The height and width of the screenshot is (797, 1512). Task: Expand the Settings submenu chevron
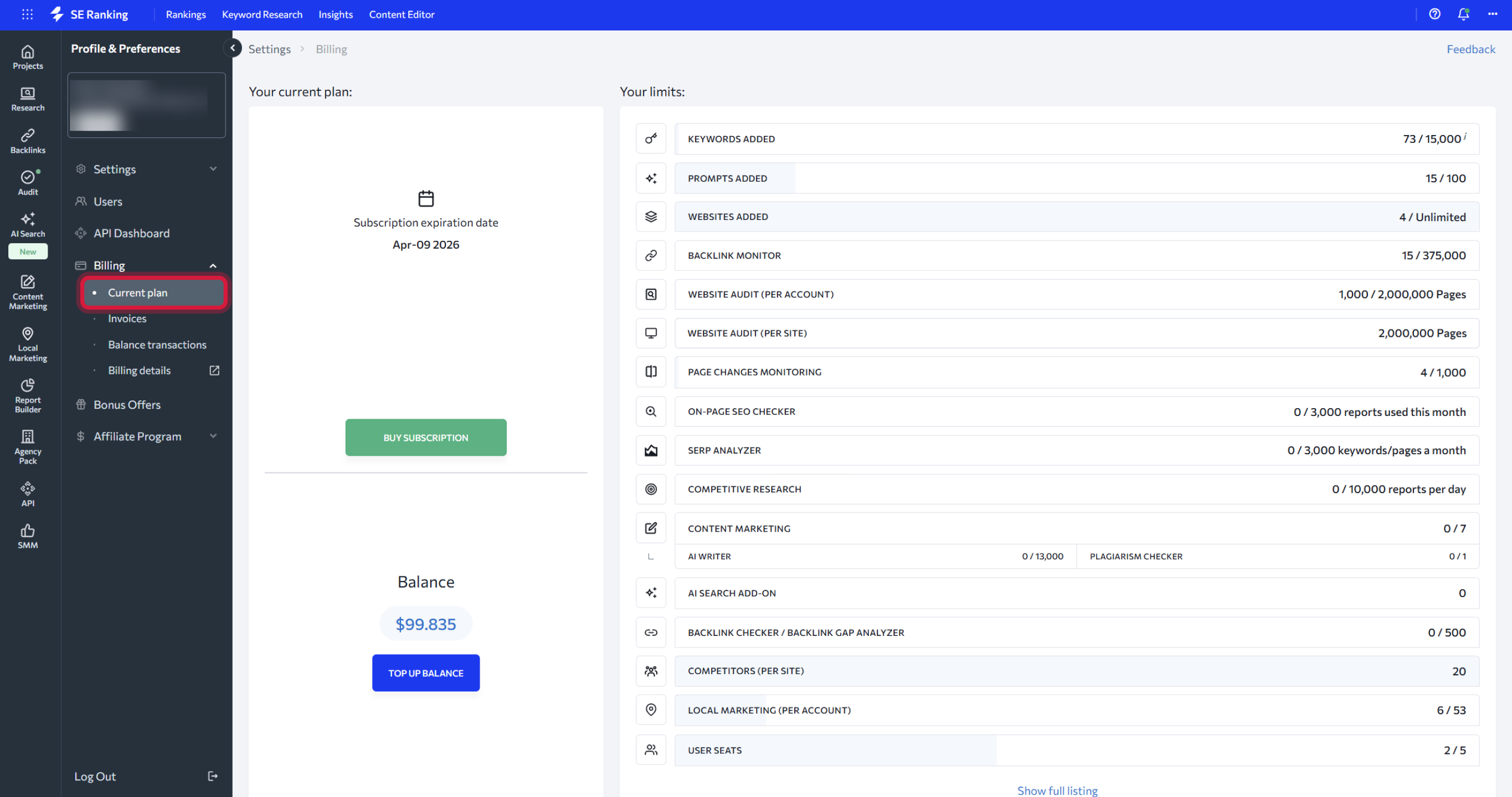tap(213, 169)
